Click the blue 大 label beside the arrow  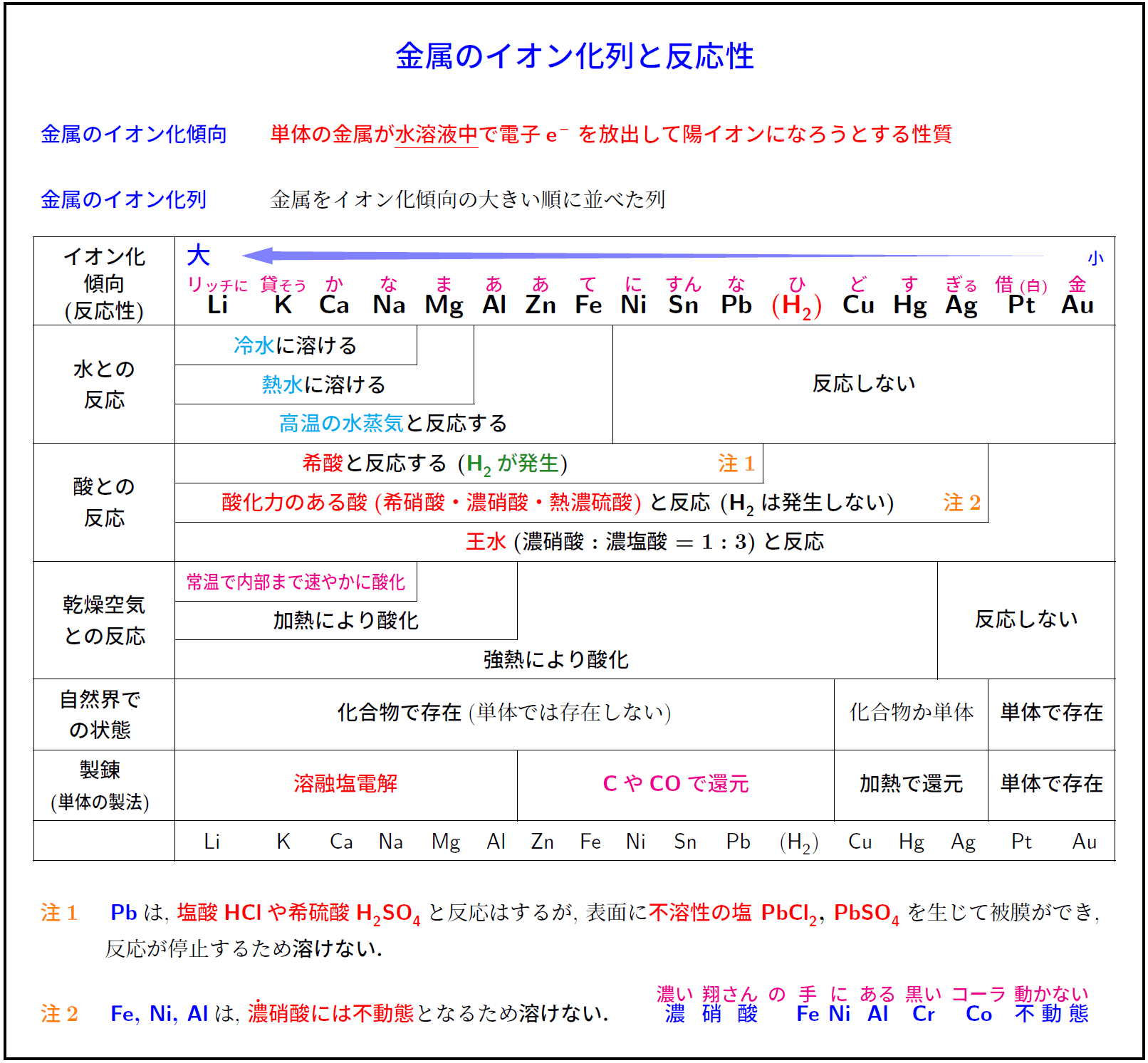(198, 255)
